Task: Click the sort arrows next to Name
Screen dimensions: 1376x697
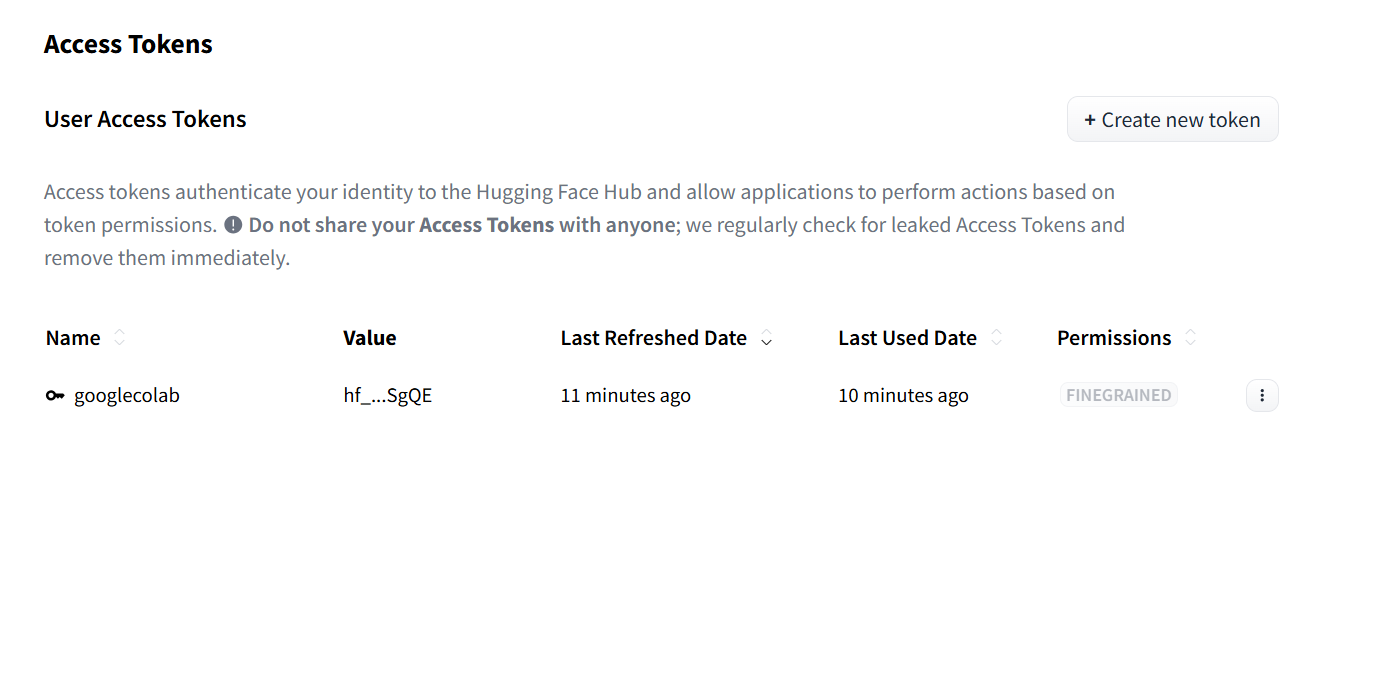Action: pyautogui.click(x=120, y=338)
